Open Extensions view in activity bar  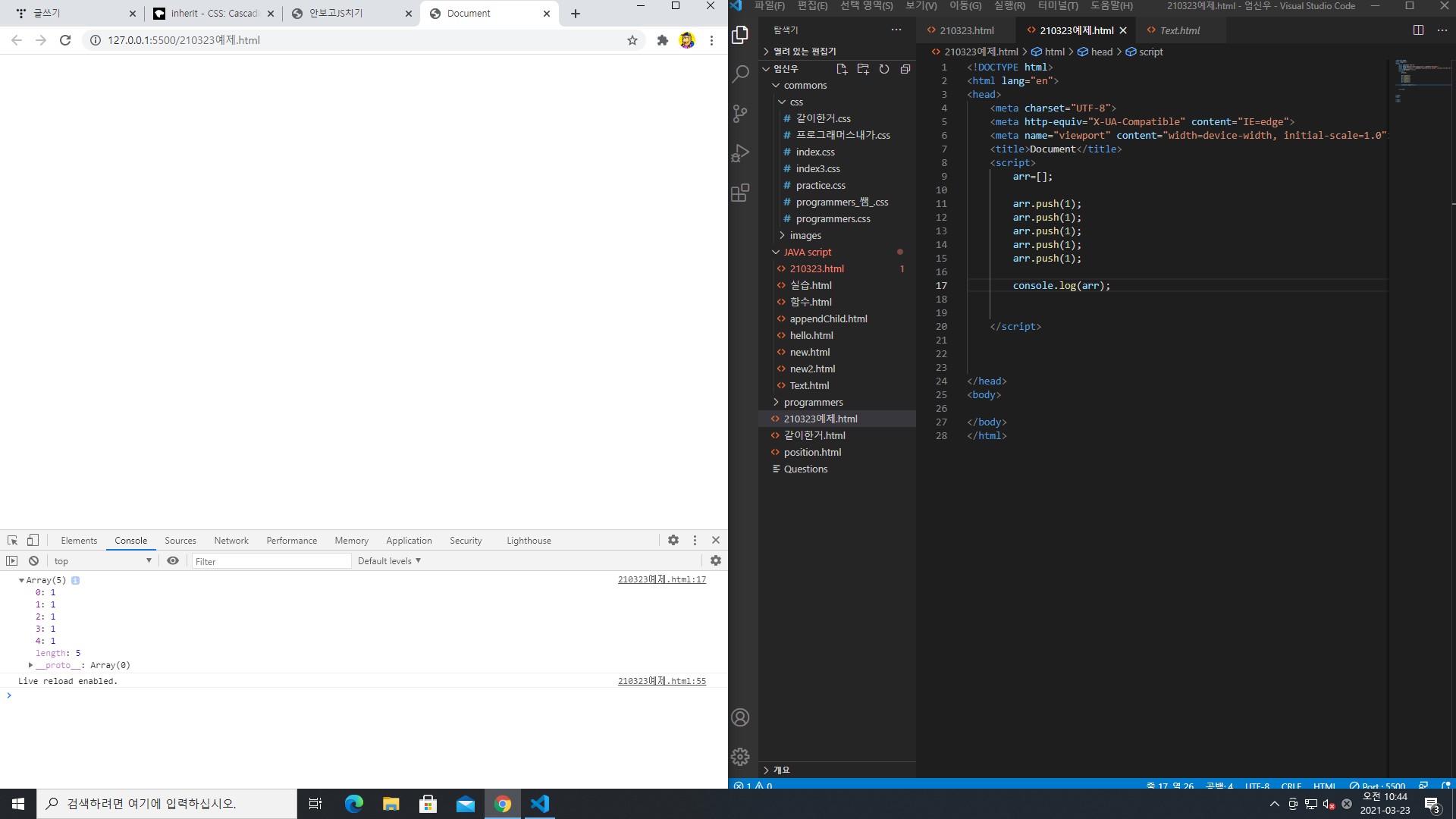coord(740,193)
